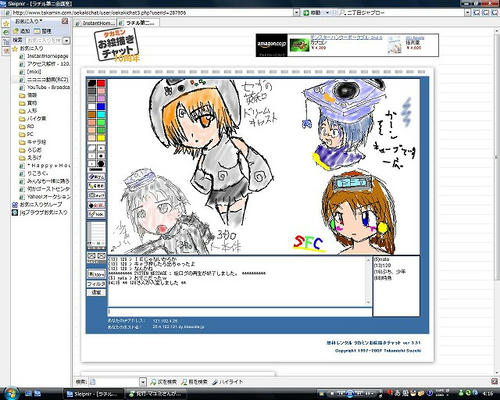Screen dimensions: 500x400
Task: Click the rectangle-icon tool button
Action: point(96,195)
